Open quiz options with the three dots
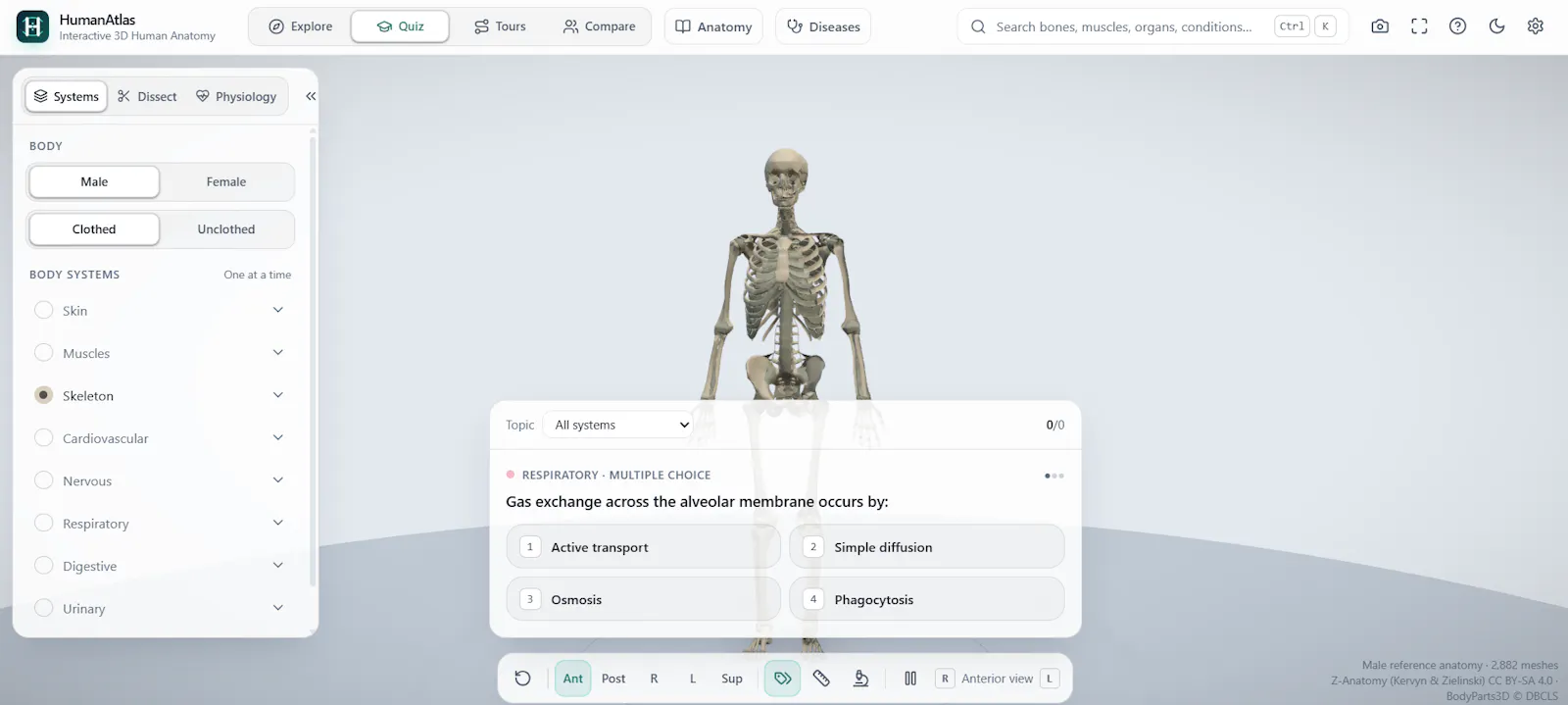 tap(1053, 476)
